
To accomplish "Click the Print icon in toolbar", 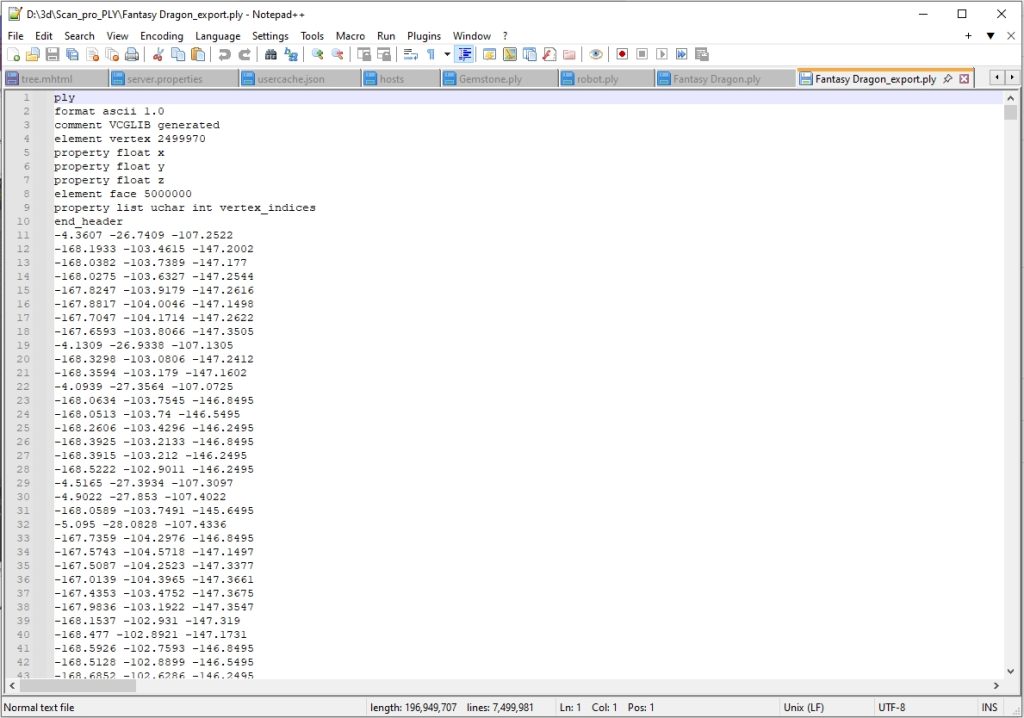I will click(x=132, y=54).
